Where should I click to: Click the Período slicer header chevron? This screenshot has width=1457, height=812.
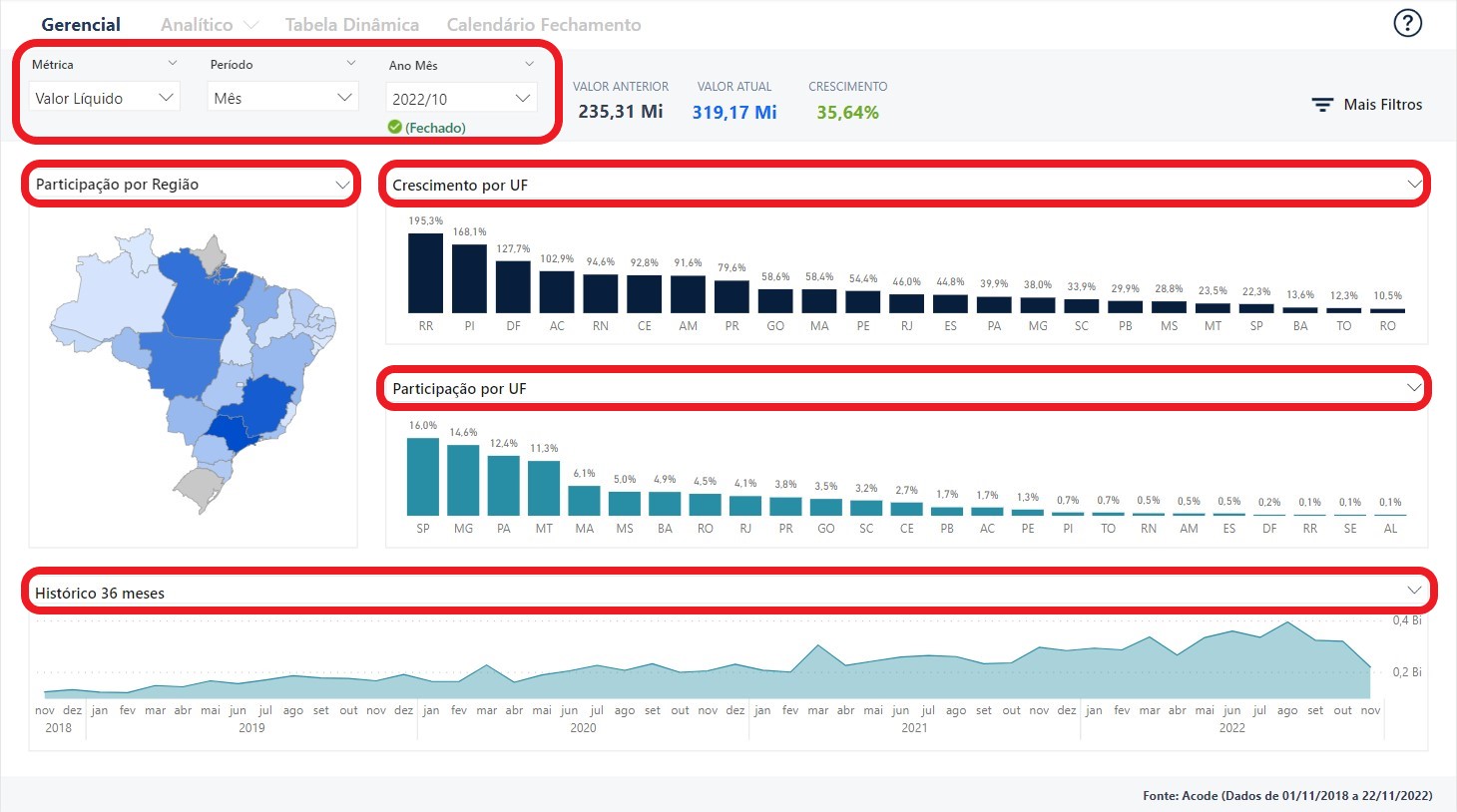coord(350,64)
